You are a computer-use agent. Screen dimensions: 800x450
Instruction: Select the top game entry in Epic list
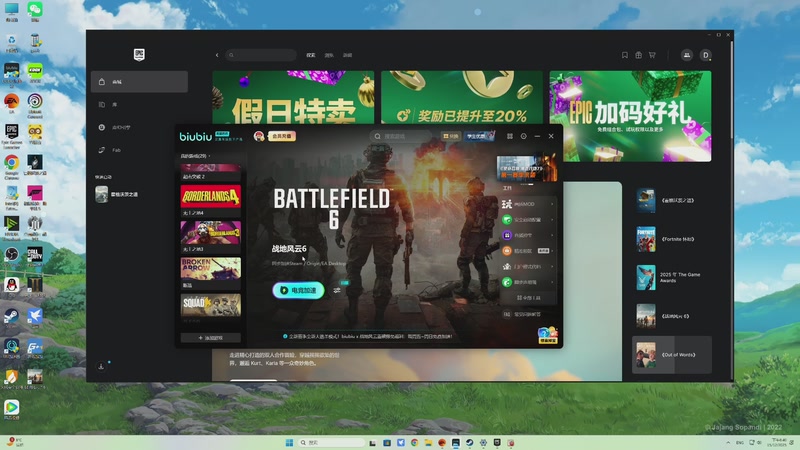click(671, 201)
